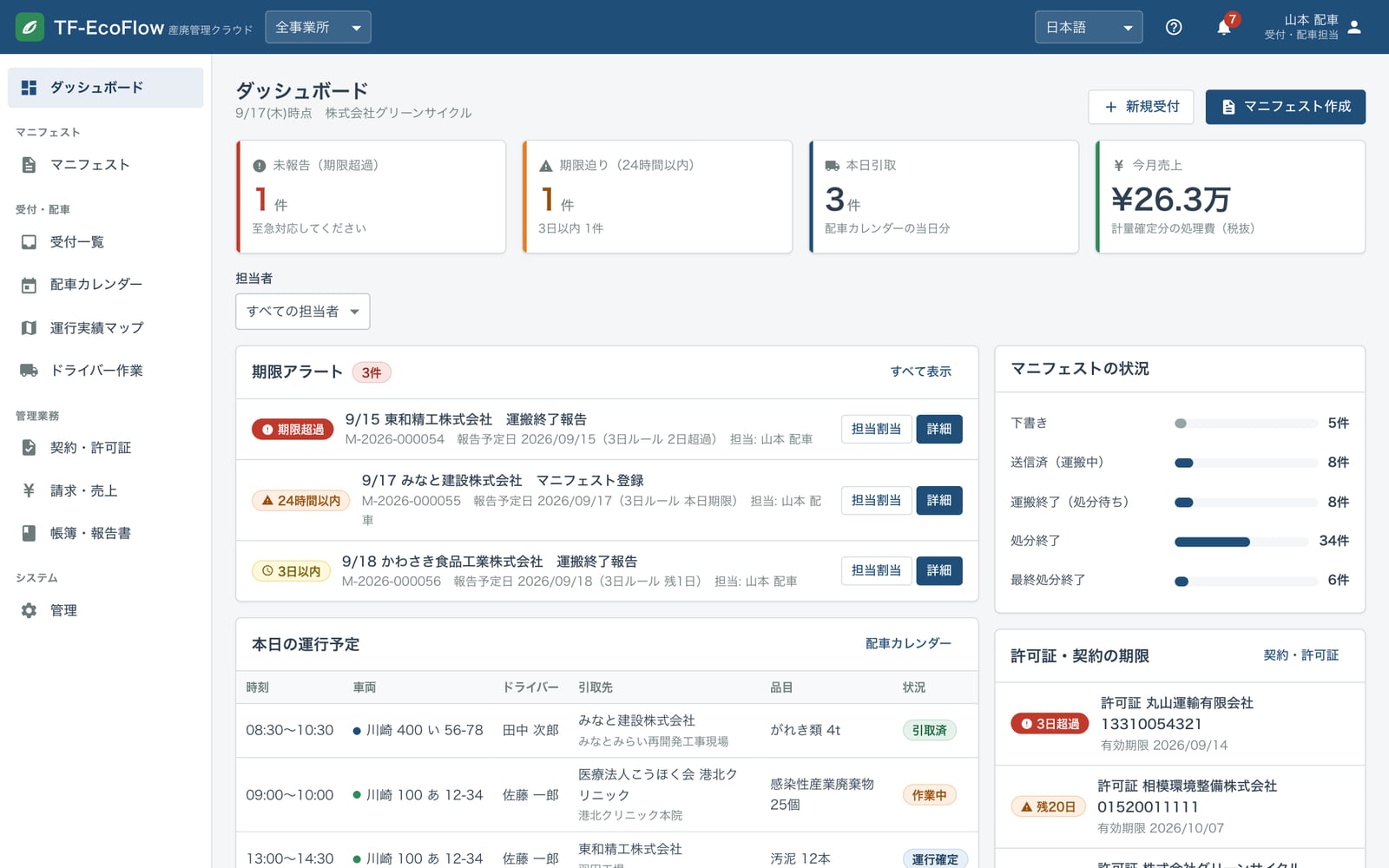Image resolution: width=1389 pixels, height=868 pixels.
Task: Select 受付一覧 in the sidebar menu
Action: pyautogui.click(x=105, y=242)
